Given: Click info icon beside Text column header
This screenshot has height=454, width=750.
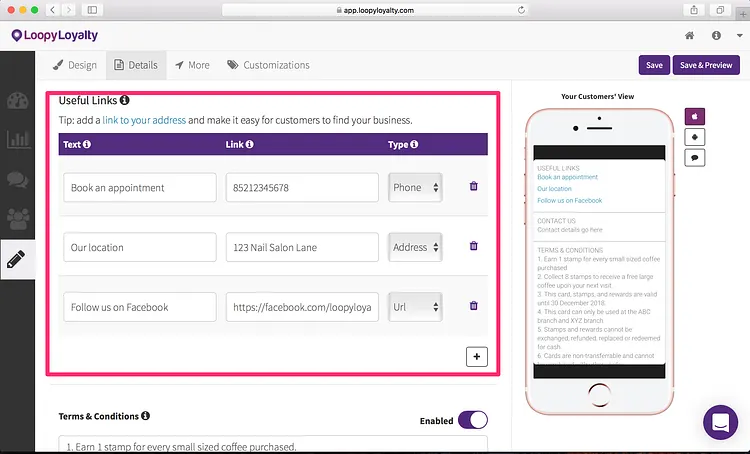Looking at the screenshot, I should pyautogui.click(x=87, y=144).
